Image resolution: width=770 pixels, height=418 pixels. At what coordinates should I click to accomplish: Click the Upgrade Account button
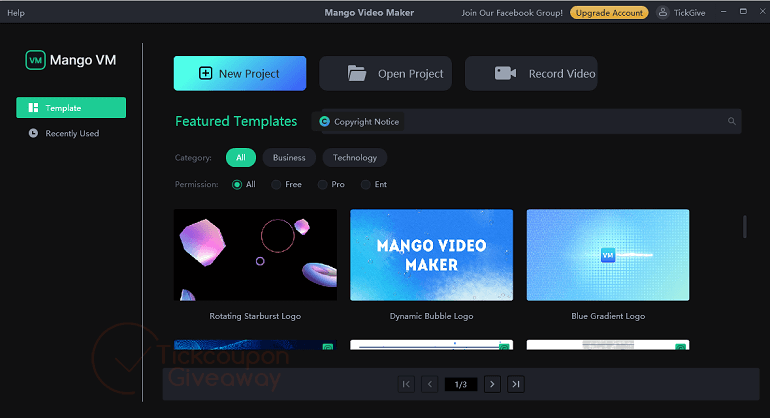pyautogui.click(x=609, y=12)
